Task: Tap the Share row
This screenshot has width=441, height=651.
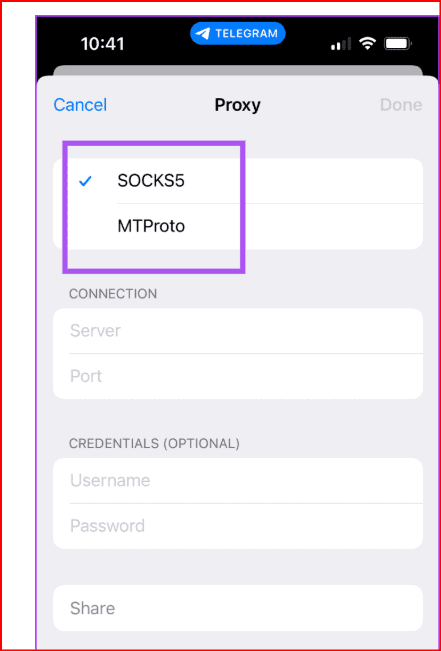Action: (x=238, y=608)
